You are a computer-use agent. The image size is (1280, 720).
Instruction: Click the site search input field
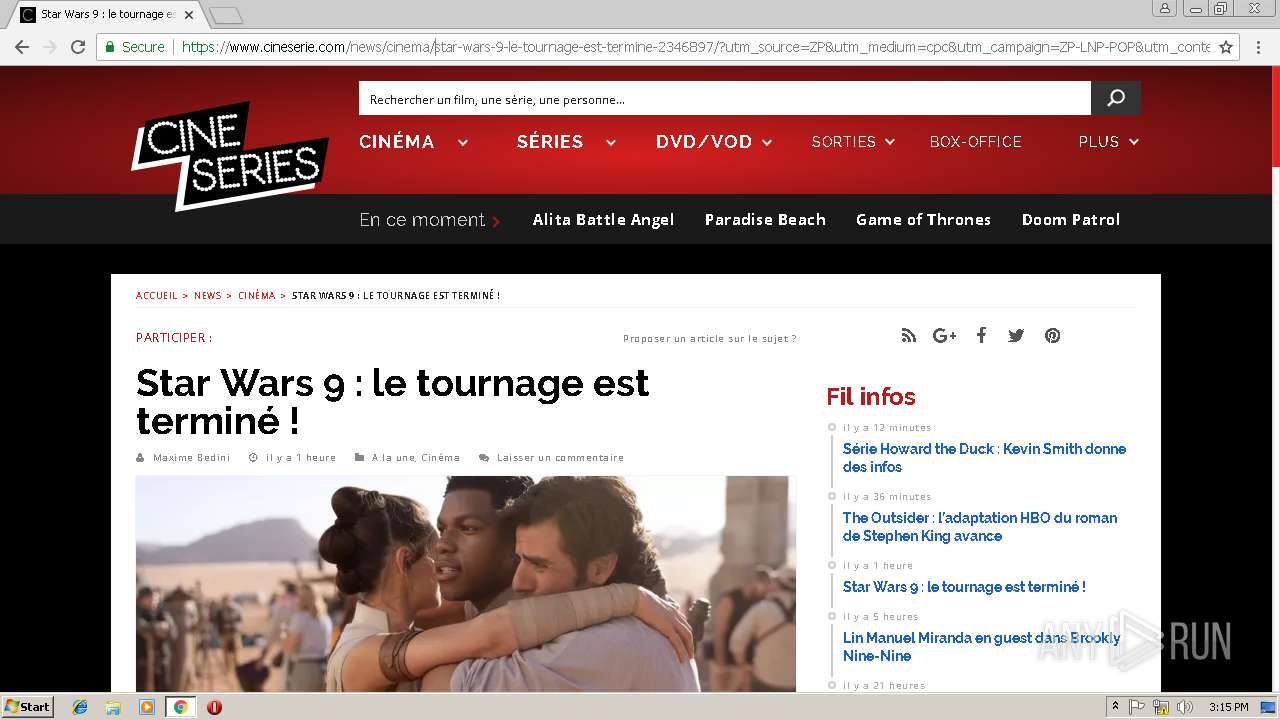click(x=724, y=98)
